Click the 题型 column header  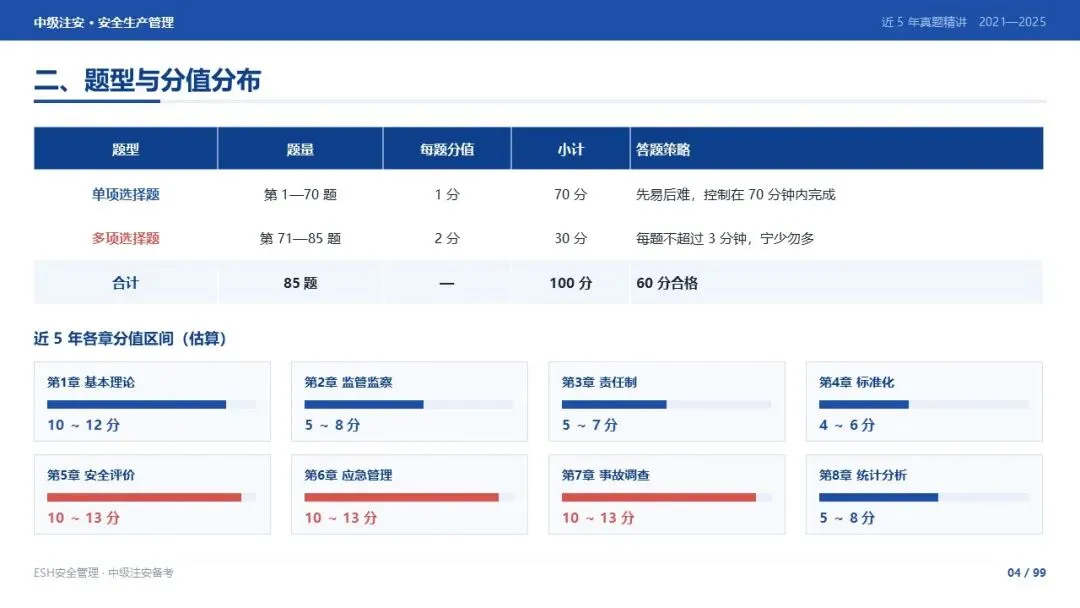click(125, 149)
